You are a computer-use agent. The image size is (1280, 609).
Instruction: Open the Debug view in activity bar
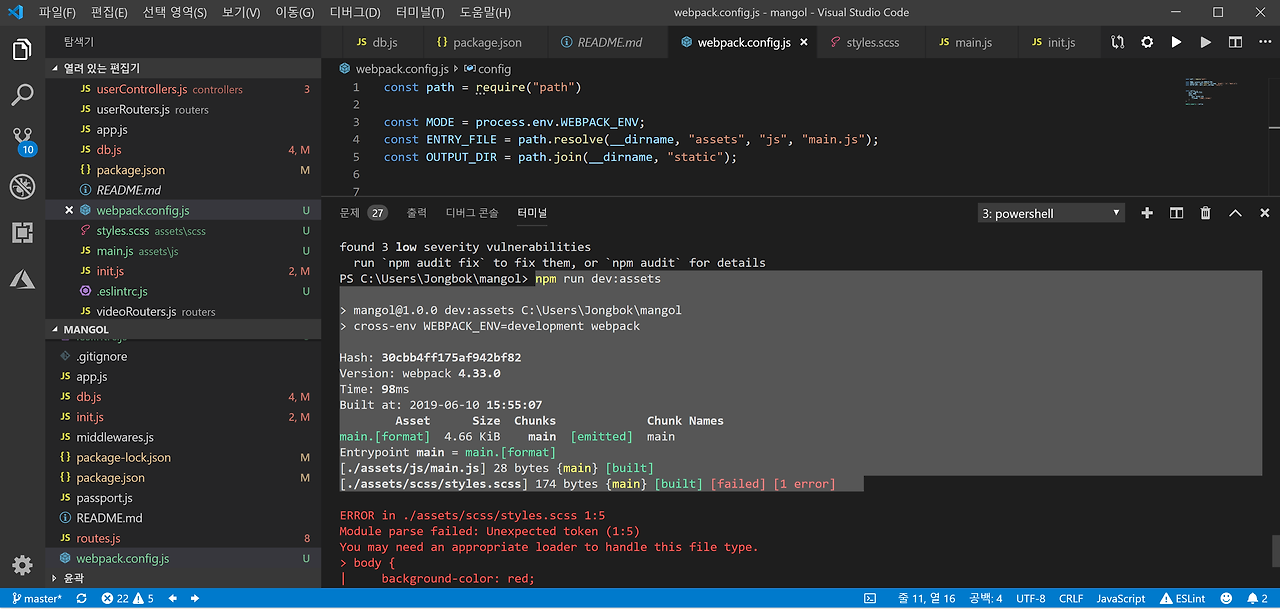tap(22, 187)
